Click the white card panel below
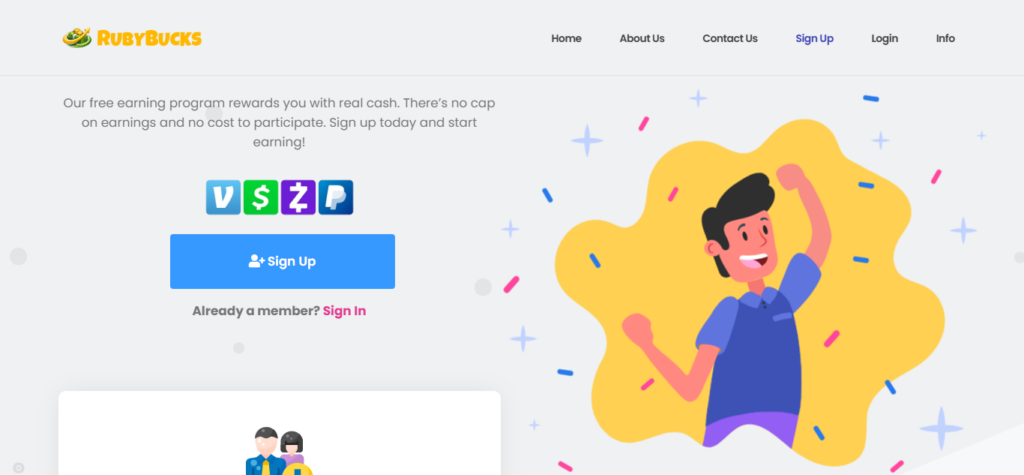This screenshot has width=1024, height=475. pyautogui.click(x=280, y=433)
